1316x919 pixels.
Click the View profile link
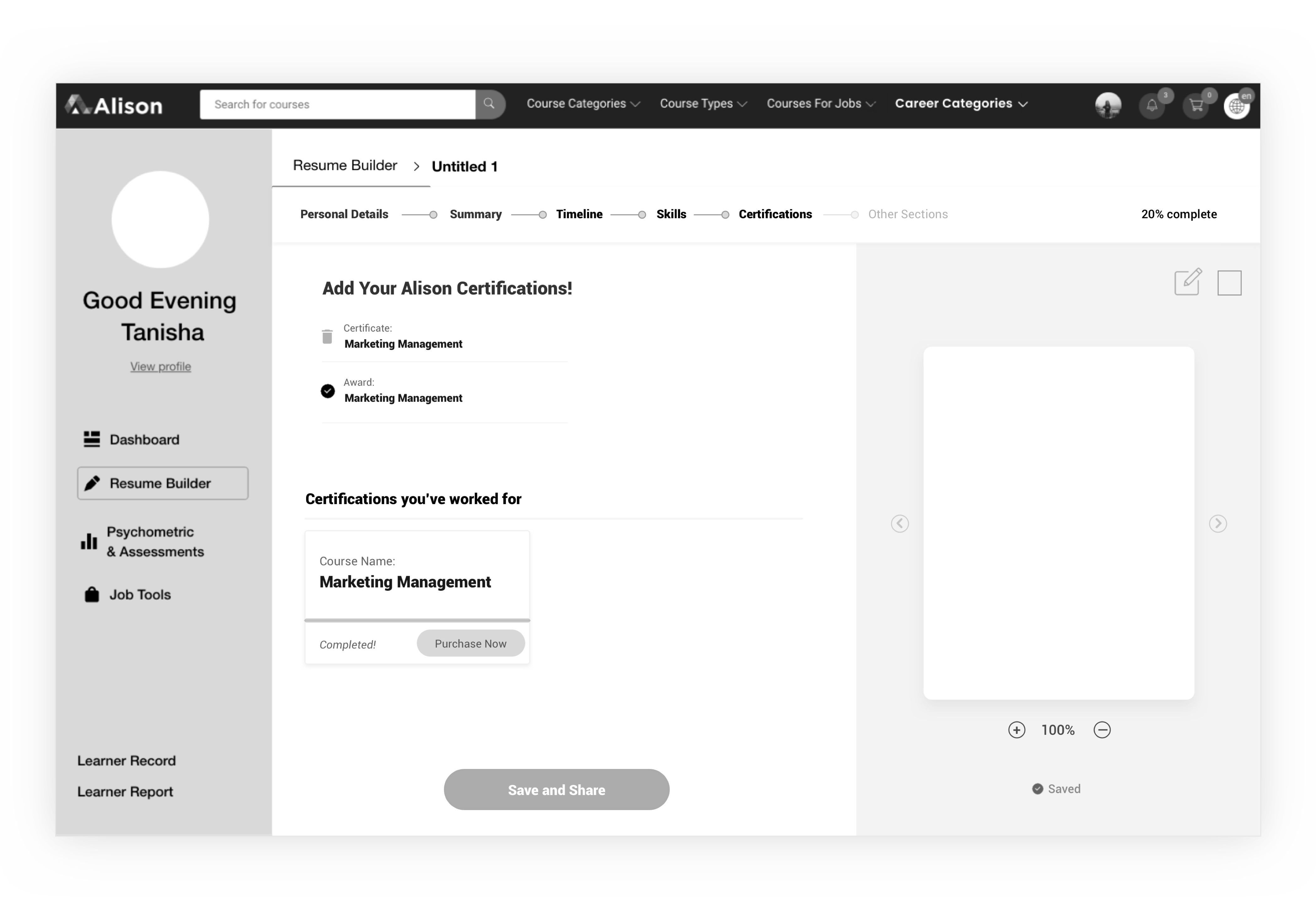(x=160, y=367)
